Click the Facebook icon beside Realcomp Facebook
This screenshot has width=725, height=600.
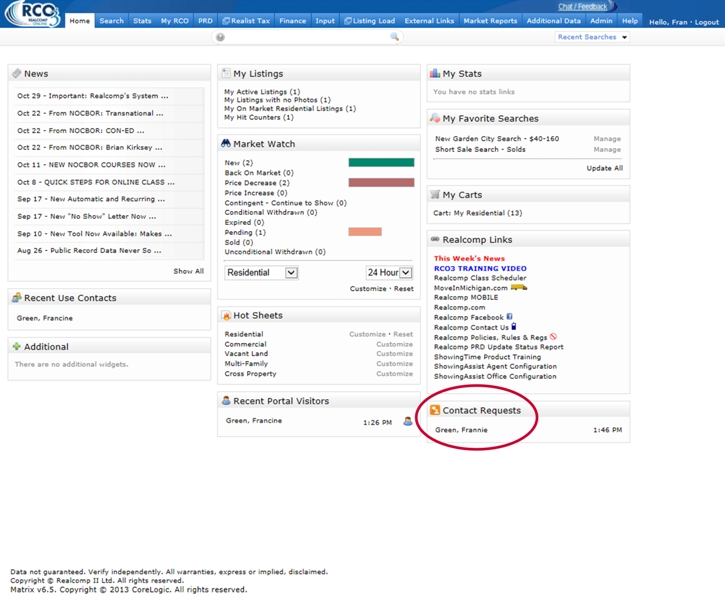point(510,317)
